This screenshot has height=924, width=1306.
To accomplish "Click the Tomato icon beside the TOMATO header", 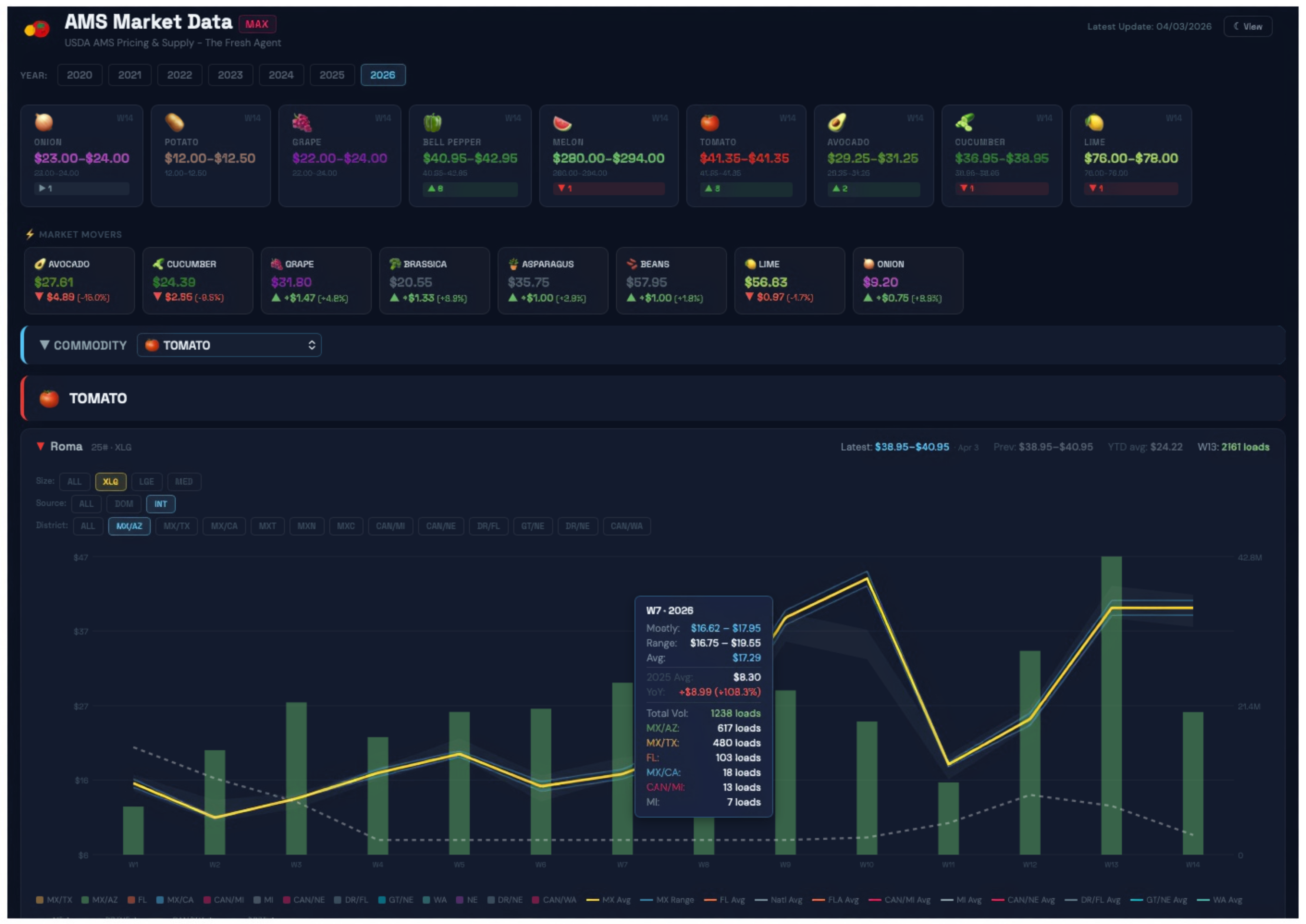I will pyautogui.click(x=49, y=398).
